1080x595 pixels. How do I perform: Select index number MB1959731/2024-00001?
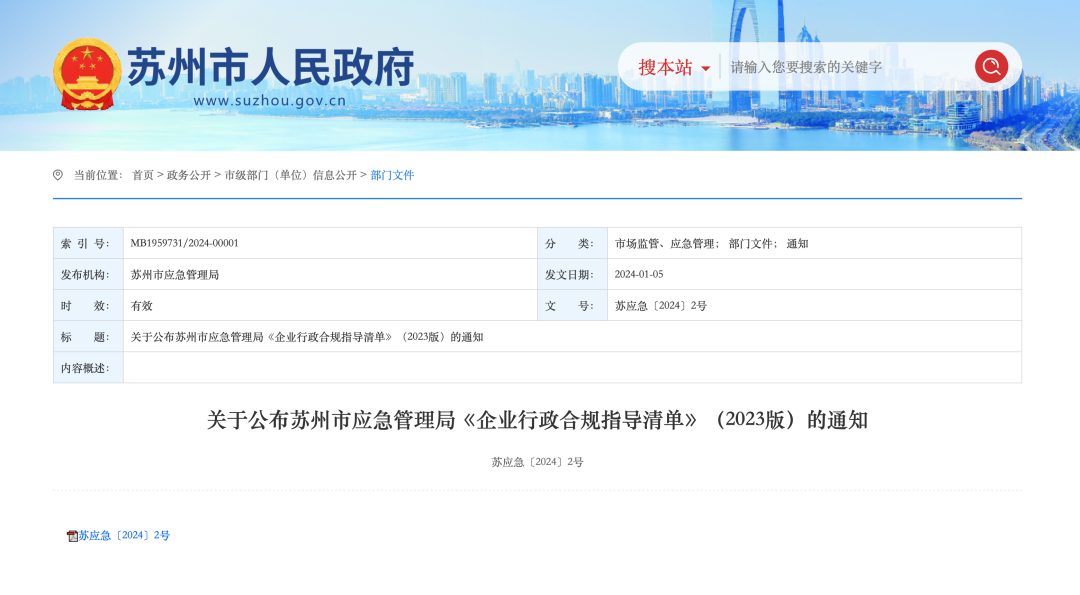pyautogui.click(x=185, y=243)
